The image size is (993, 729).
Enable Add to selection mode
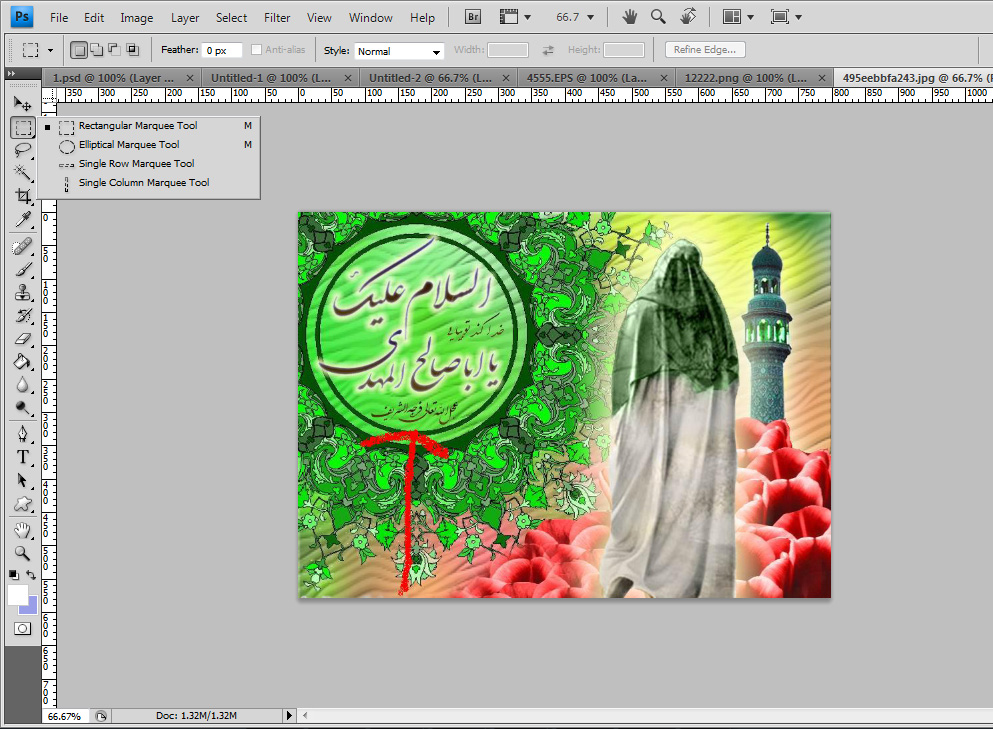[x=96, y=50]
